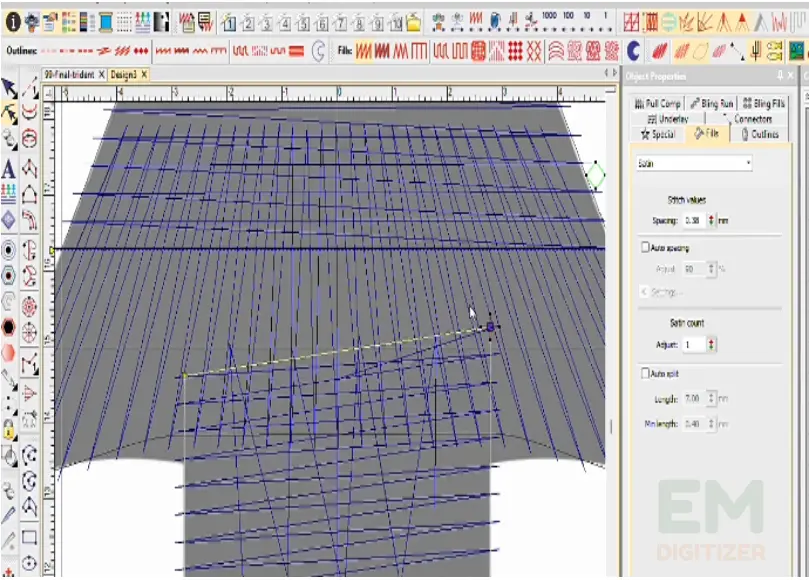The image size is (809, 580).
Task: Click the tab scroll left arrow
Action: pyautogui.click(x=607, y=73)
